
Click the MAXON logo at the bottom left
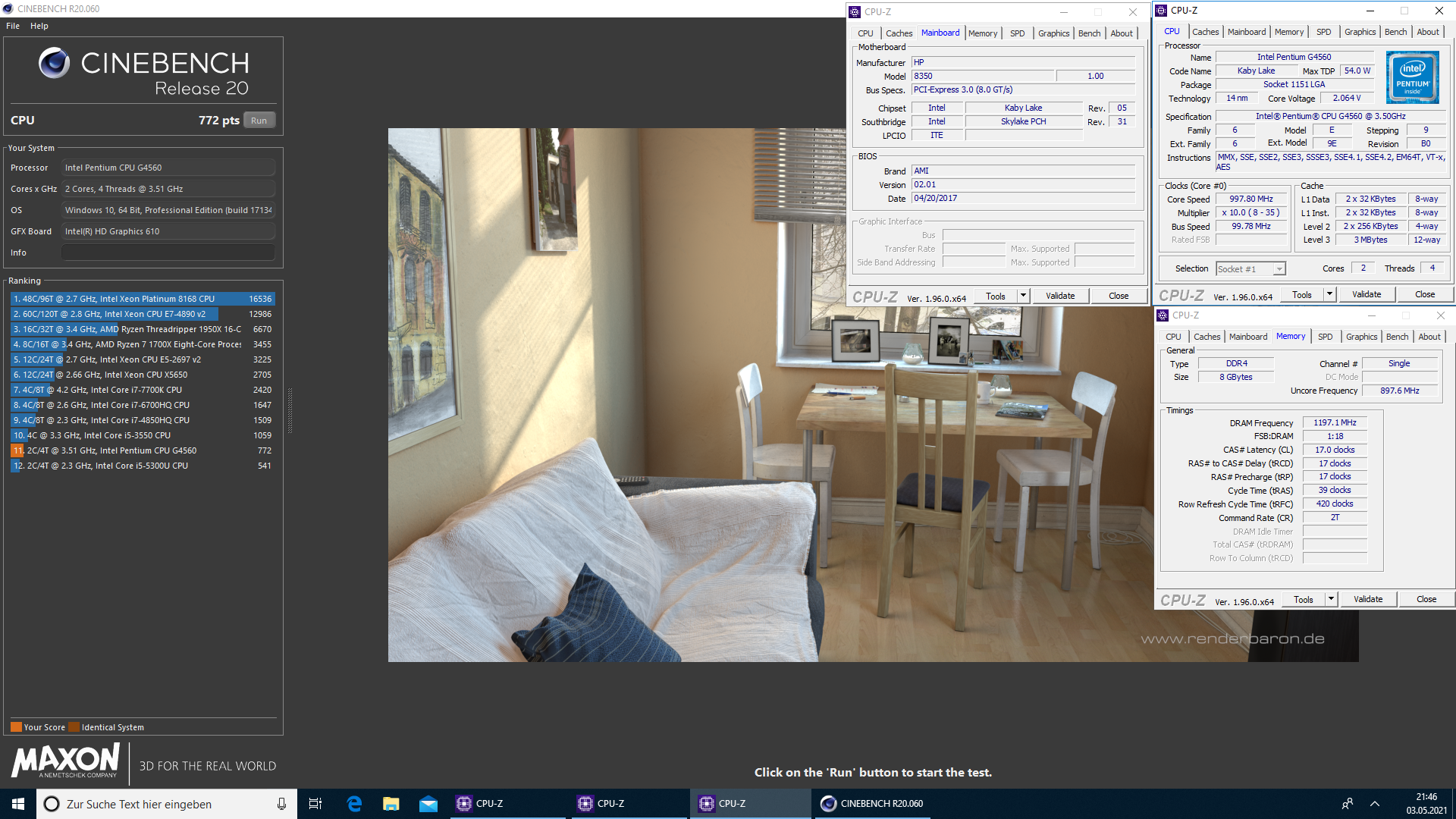tap(66, 761)
